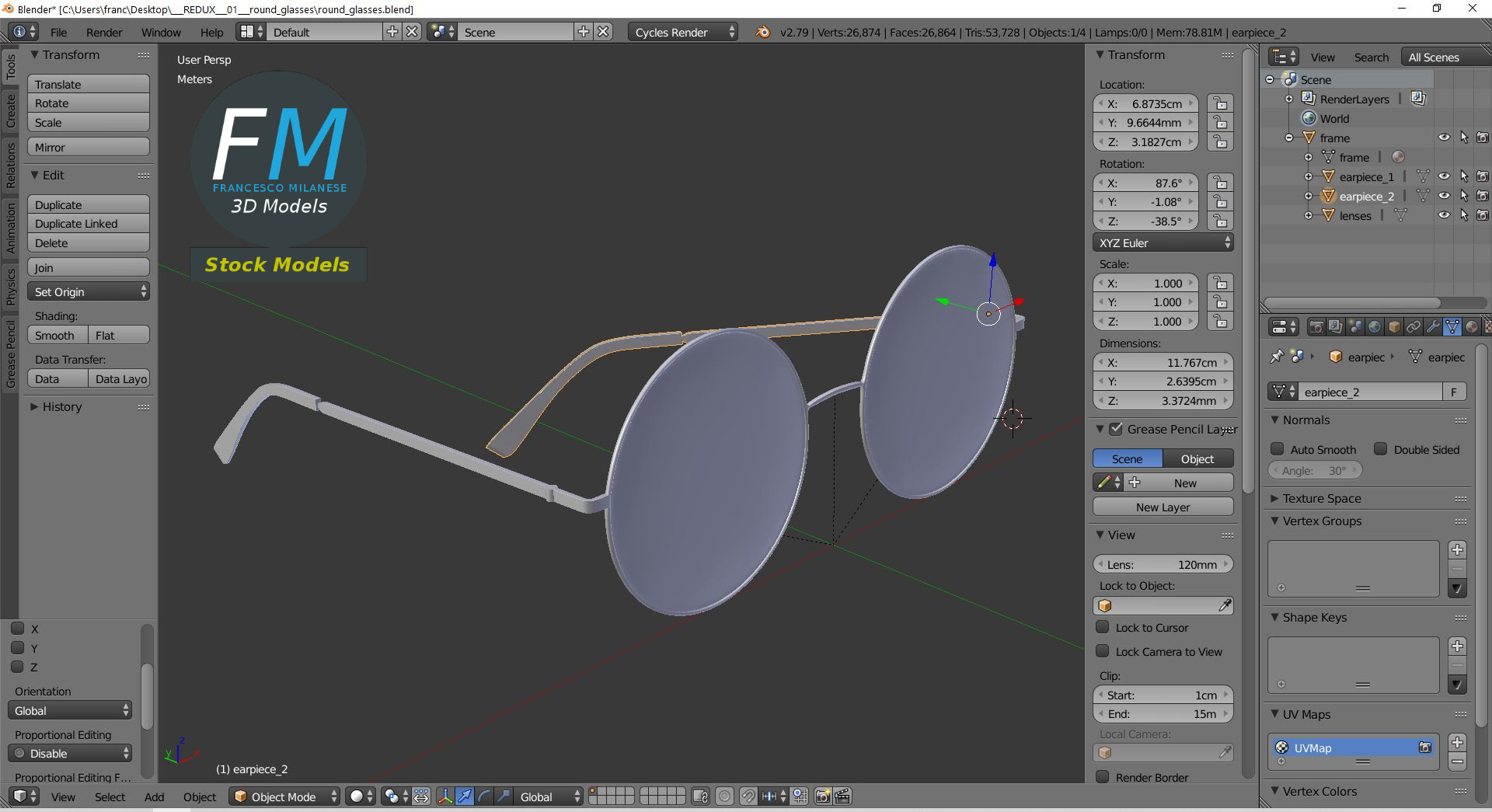Switch to the Physics tab
Viewport: 1492px width, 812px height.
pyautogui.click(x=10, y=287)
